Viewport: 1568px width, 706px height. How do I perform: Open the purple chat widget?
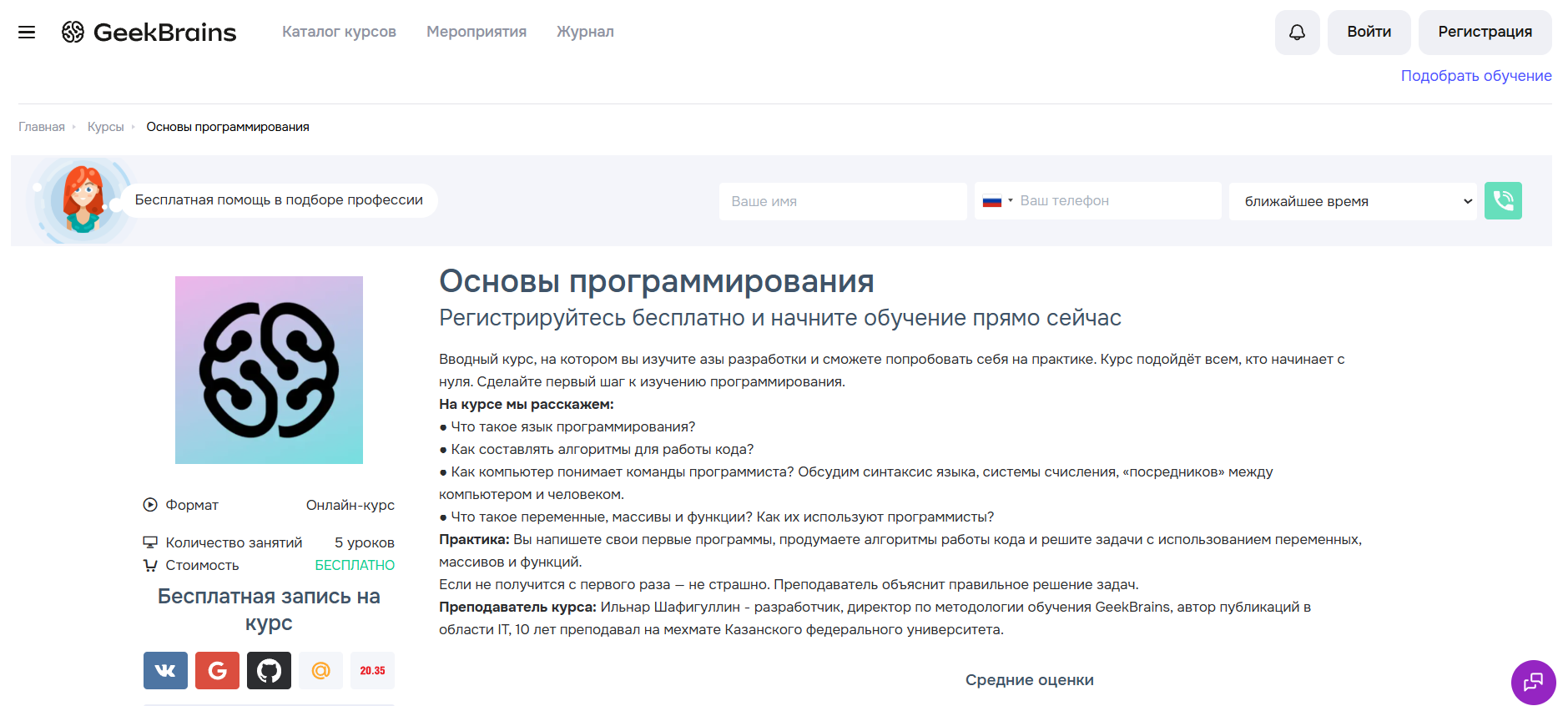pyautogui.click(x=1533, y=683)
